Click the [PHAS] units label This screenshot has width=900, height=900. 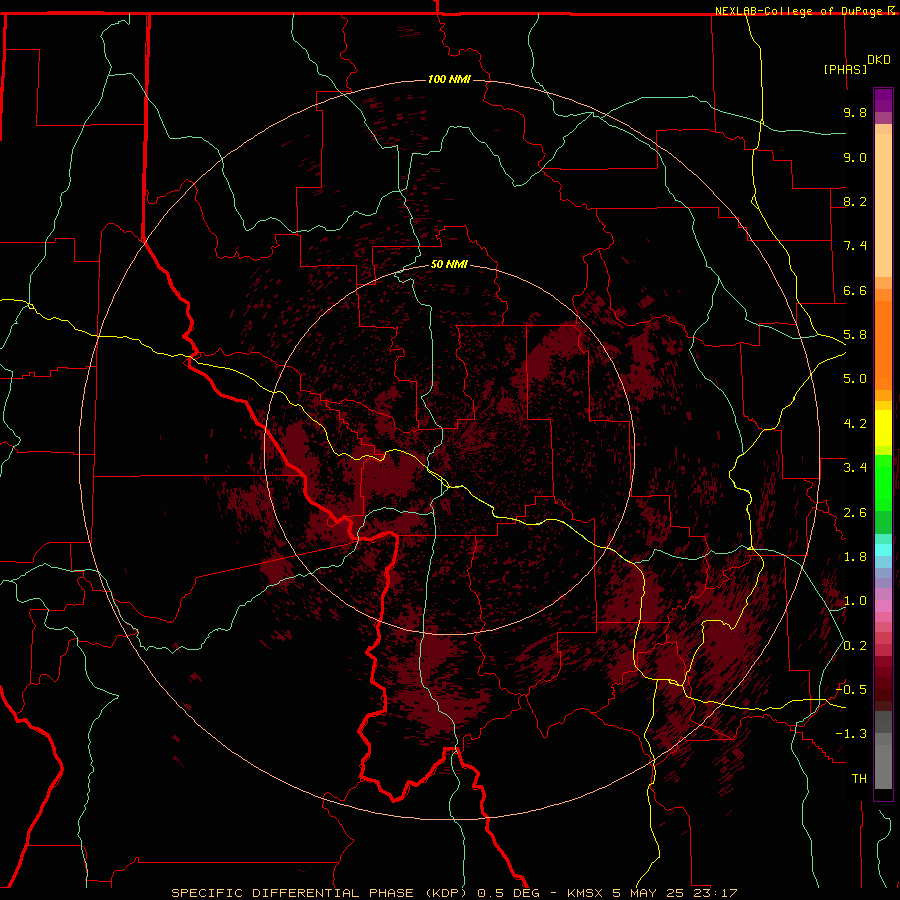click(x=845, y=69)
